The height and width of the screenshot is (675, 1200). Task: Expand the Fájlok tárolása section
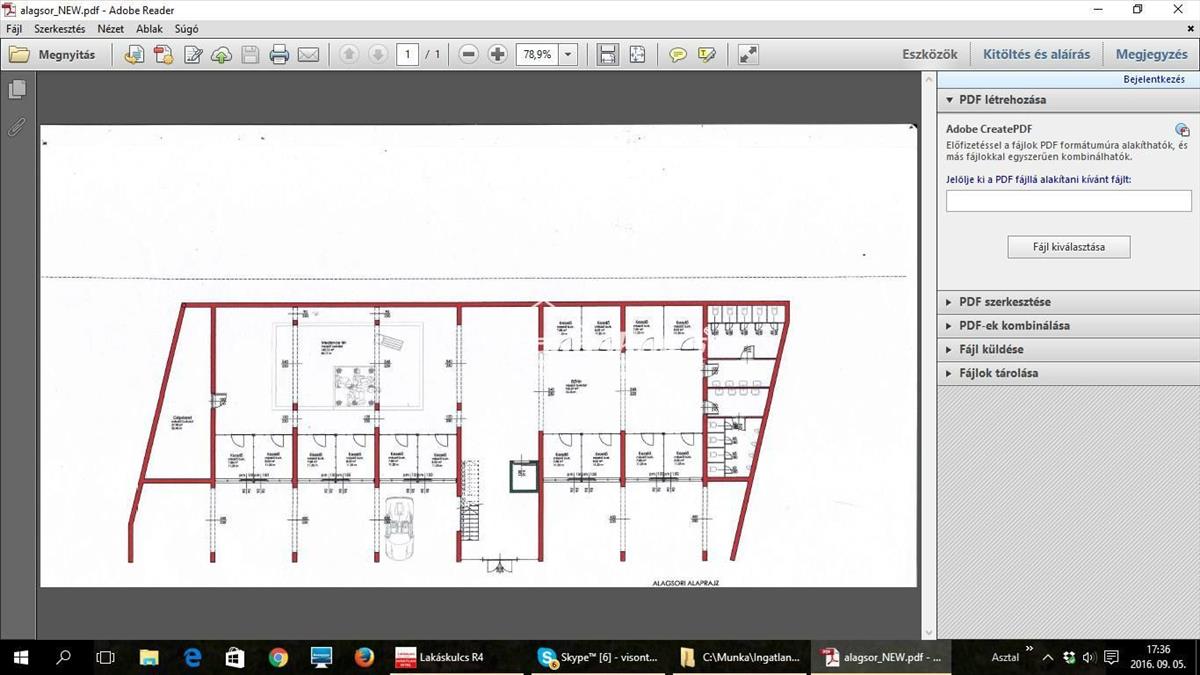[x=998, y=373]
